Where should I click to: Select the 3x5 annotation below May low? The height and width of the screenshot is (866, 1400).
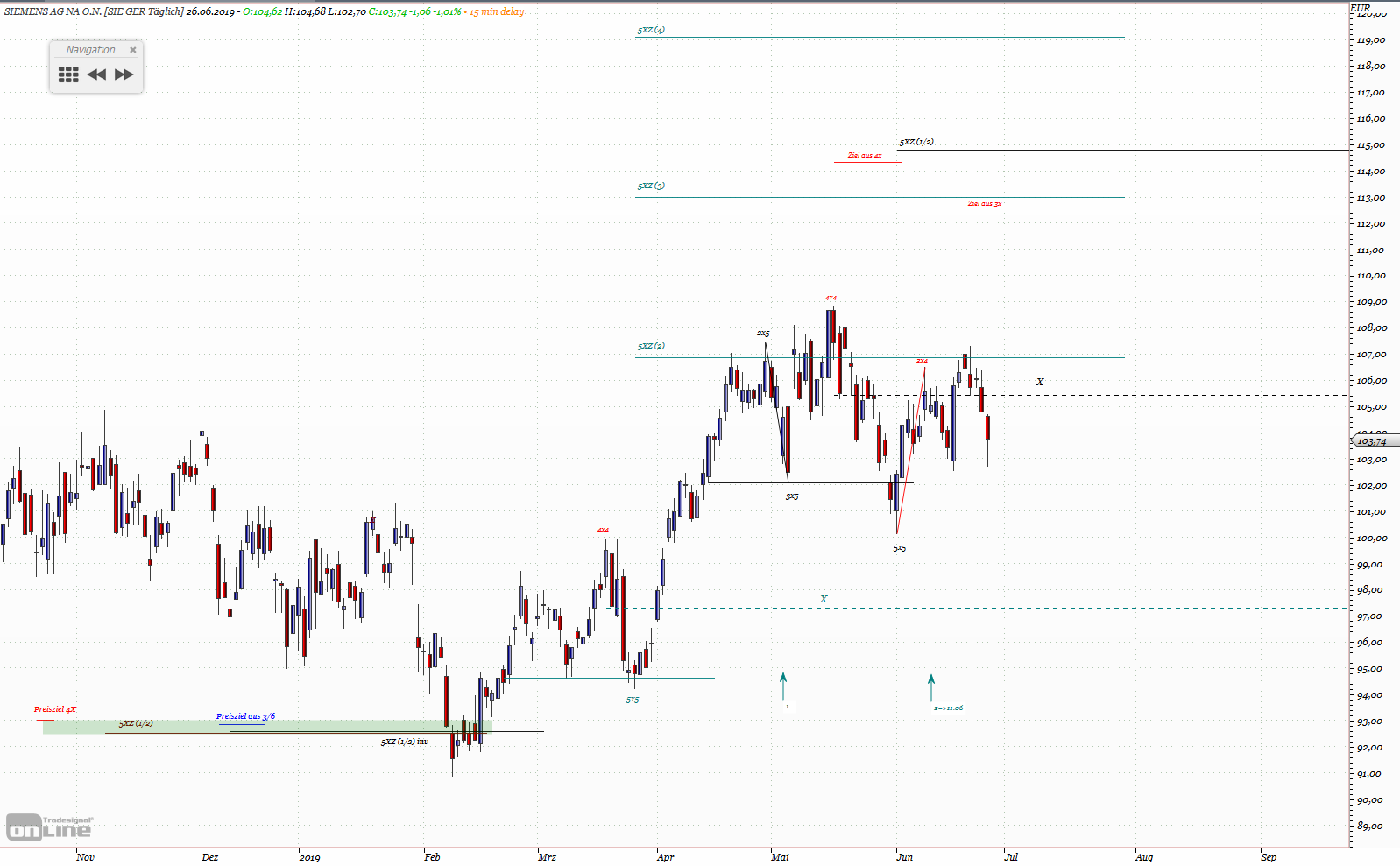(x=792, y=496)
